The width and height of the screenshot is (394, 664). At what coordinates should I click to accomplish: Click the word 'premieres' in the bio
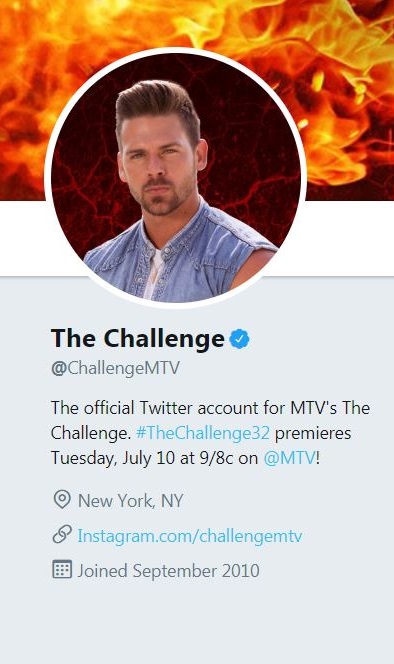[313, 434]
